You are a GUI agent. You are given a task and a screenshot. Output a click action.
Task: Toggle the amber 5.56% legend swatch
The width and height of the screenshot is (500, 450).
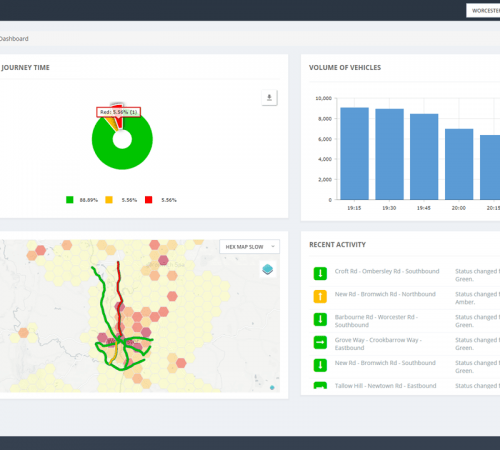coord(109,200)
